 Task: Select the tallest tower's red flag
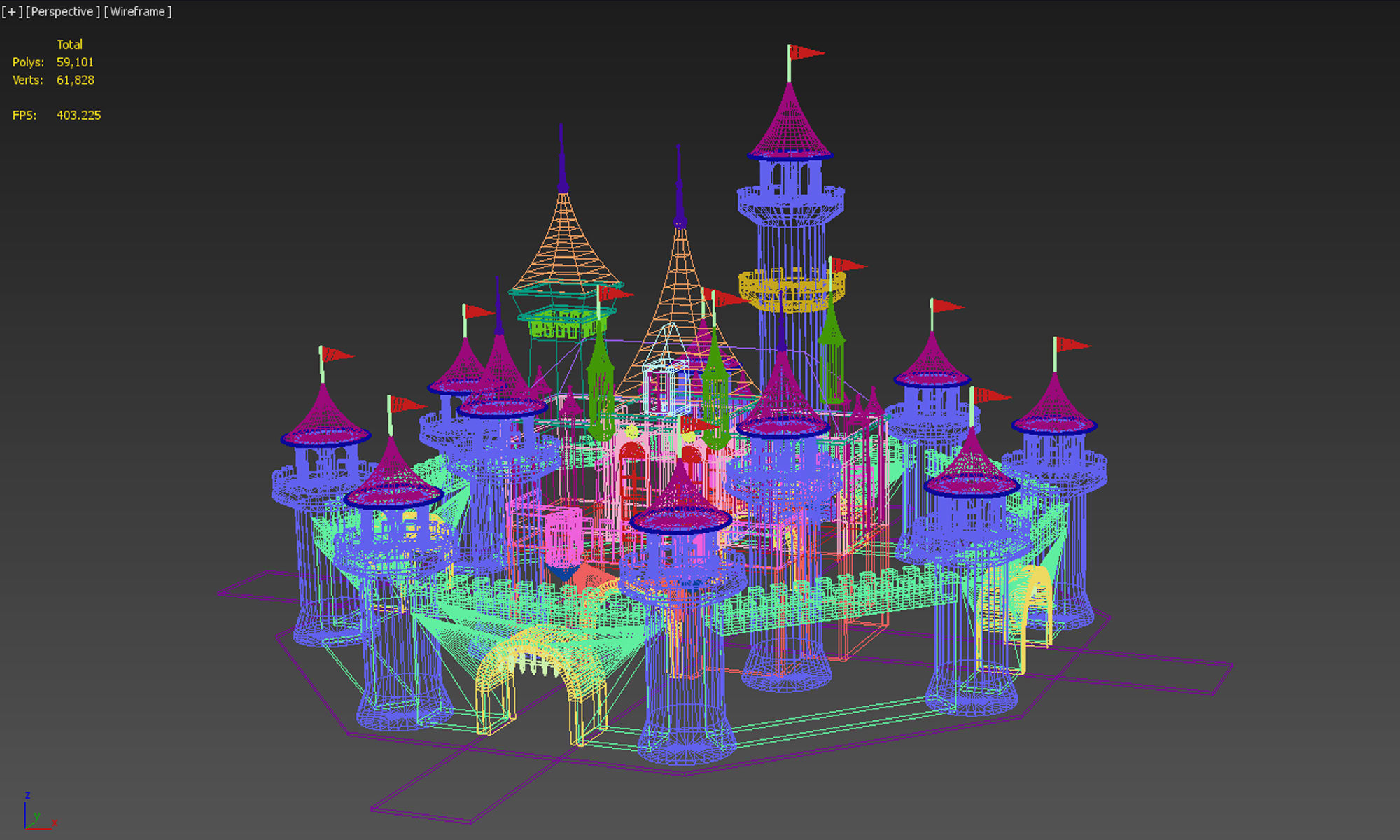pos(806,52)
